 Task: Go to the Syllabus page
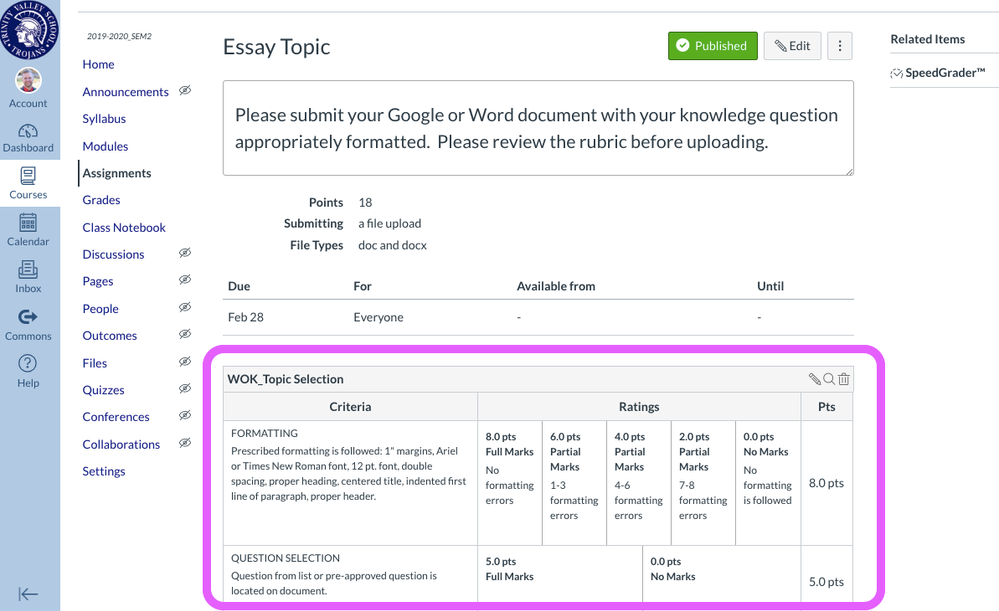point(103,118)
